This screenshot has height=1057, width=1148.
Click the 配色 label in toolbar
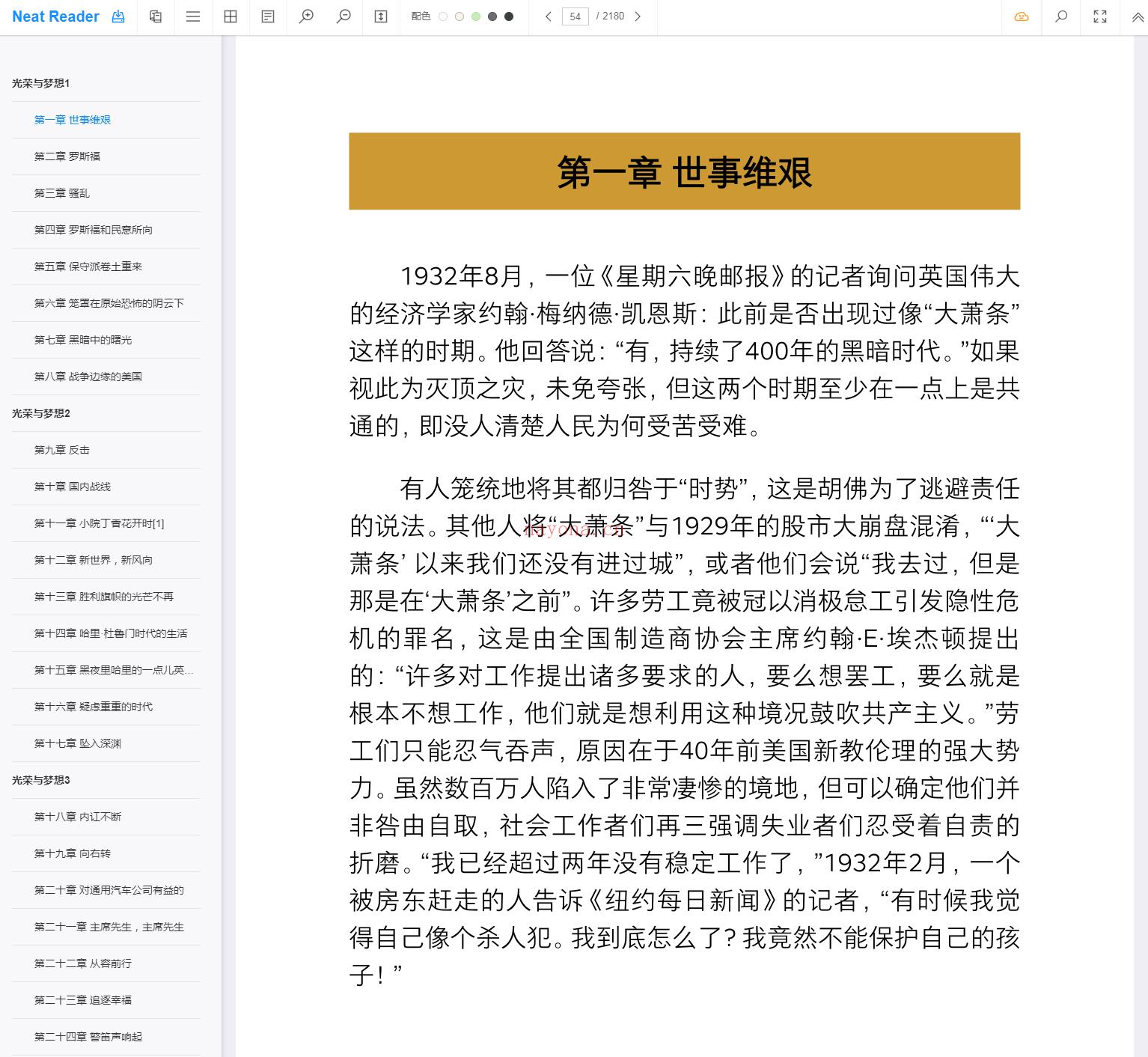tap(421, 16)
